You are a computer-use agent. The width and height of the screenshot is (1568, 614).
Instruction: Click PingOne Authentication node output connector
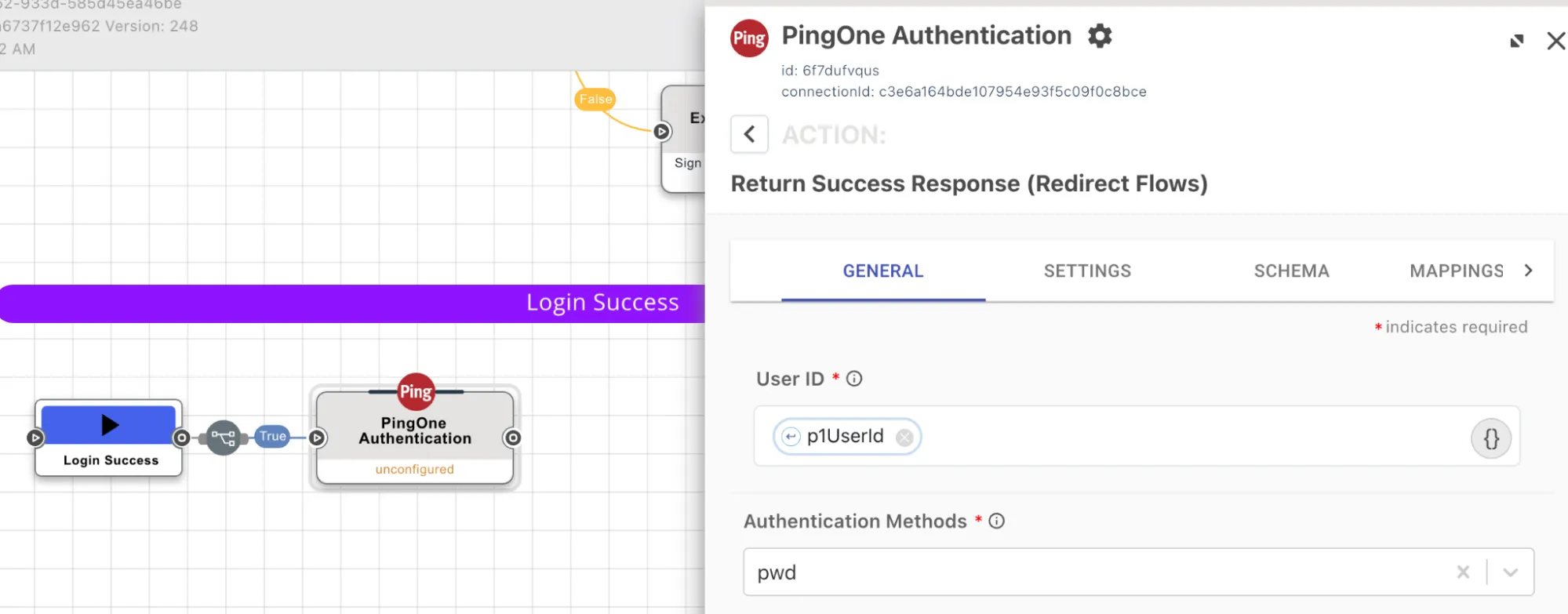click(513, 438)
